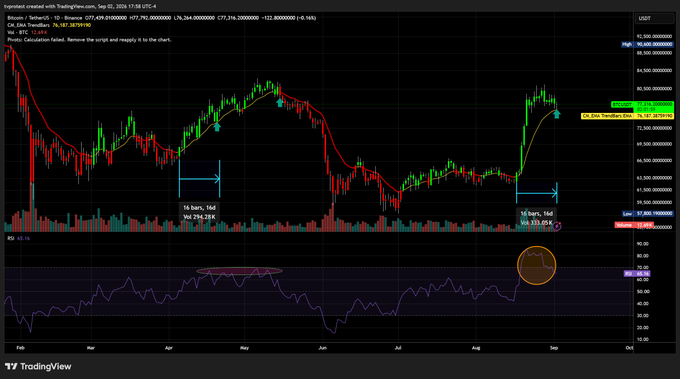The image size is (680, 379).
Task: Click the Mar label on the time axis
Action: pos(91,348)
